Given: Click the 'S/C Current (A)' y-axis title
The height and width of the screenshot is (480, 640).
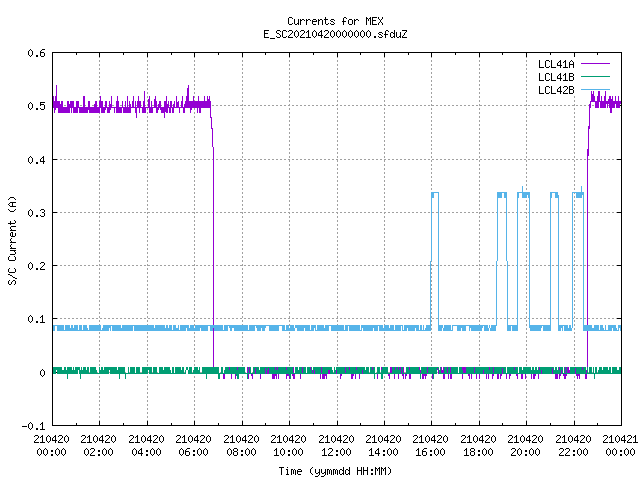Looking at the screenshot, I should [12, 241].
